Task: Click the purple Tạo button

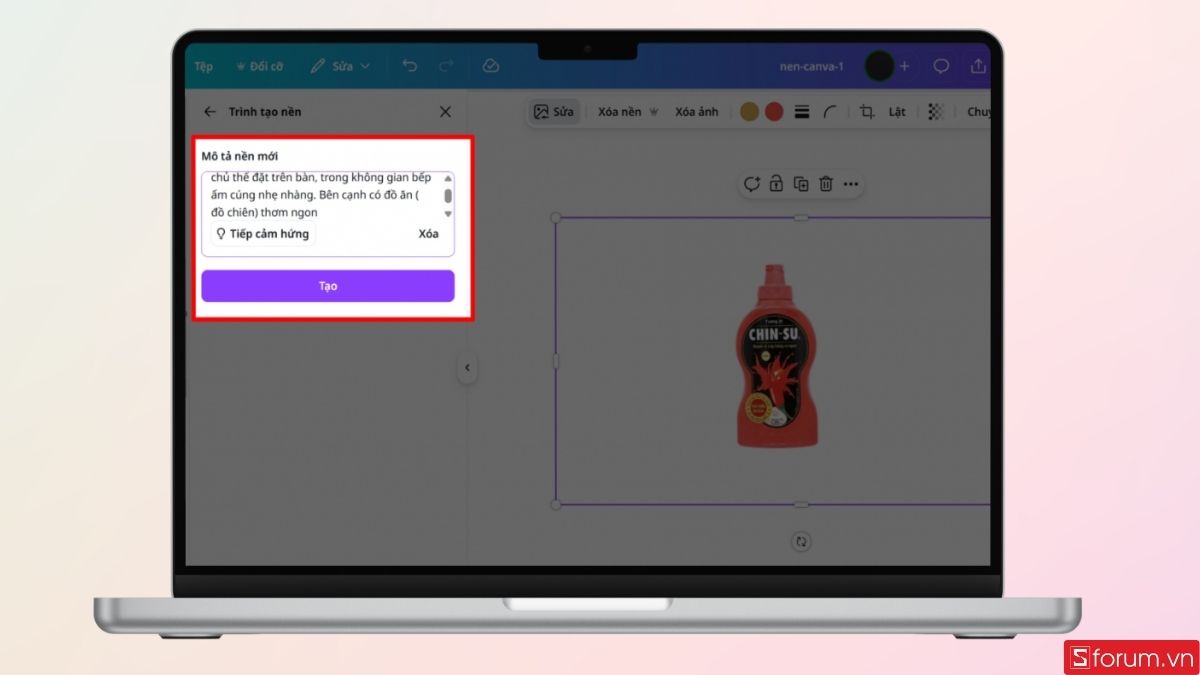Action: pos(328,286)
